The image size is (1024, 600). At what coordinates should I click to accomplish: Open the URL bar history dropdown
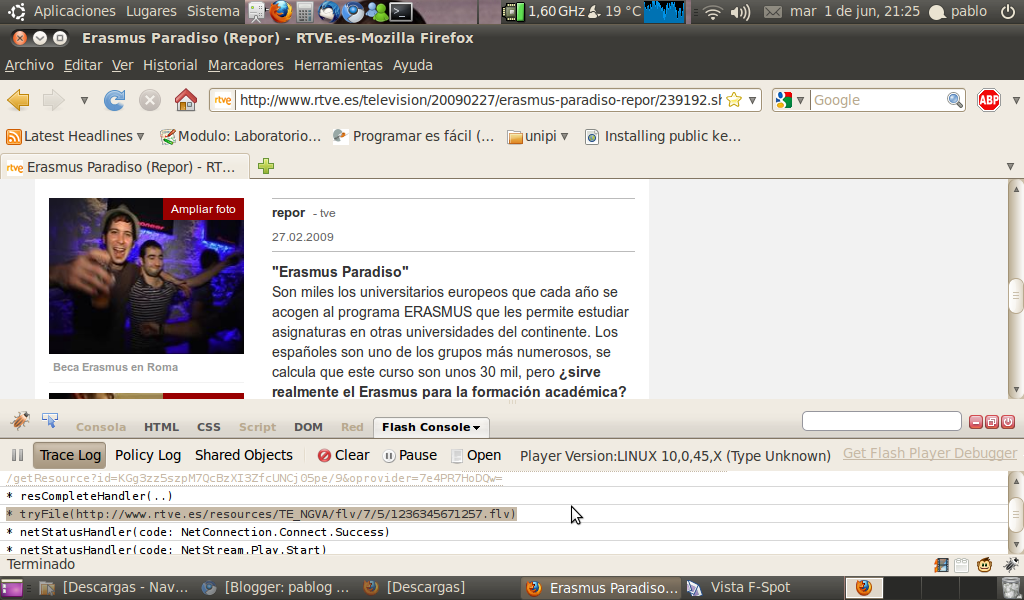pyautogui.click(x=752, y=100)
